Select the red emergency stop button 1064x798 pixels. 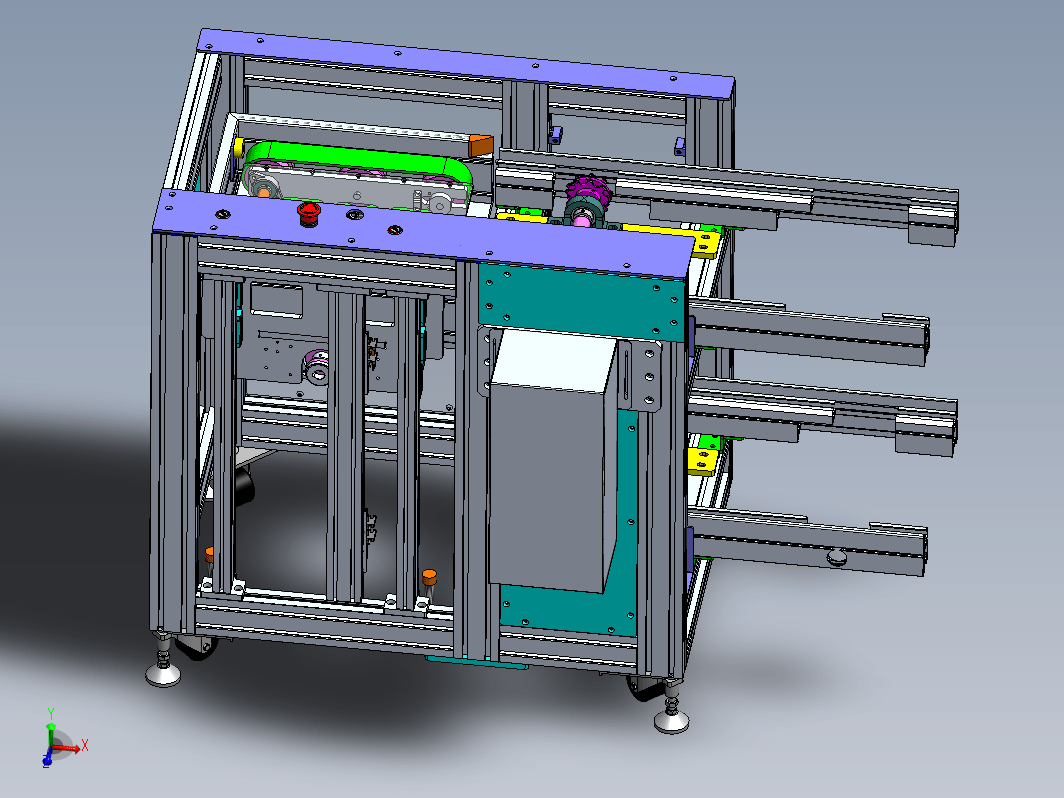point(309,214)
